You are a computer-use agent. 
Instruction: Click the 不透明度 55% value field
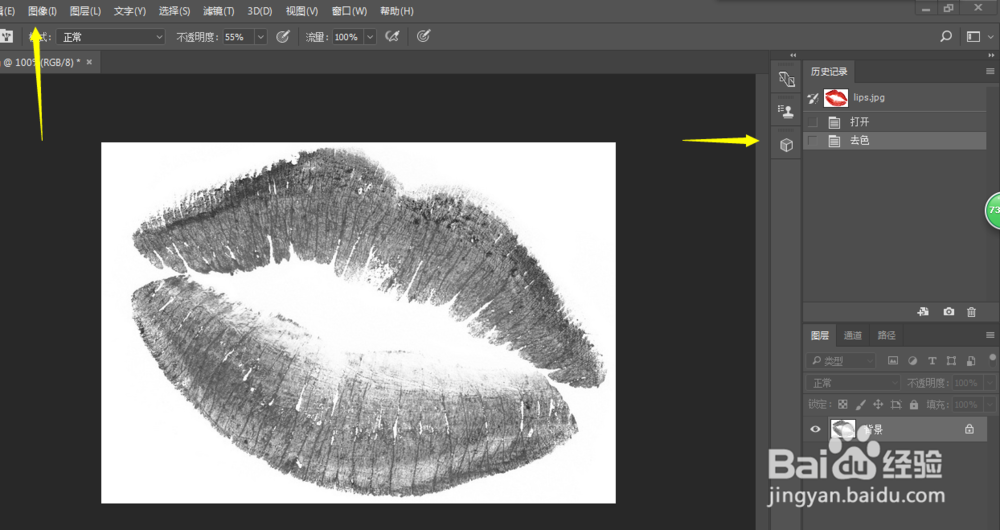pos(238,37)
